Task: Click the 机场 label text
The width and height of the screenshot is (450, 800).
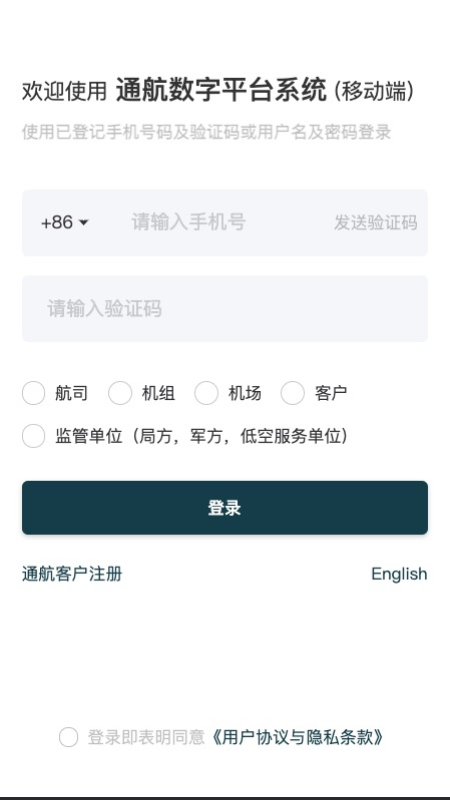Action: pos(244,393)
